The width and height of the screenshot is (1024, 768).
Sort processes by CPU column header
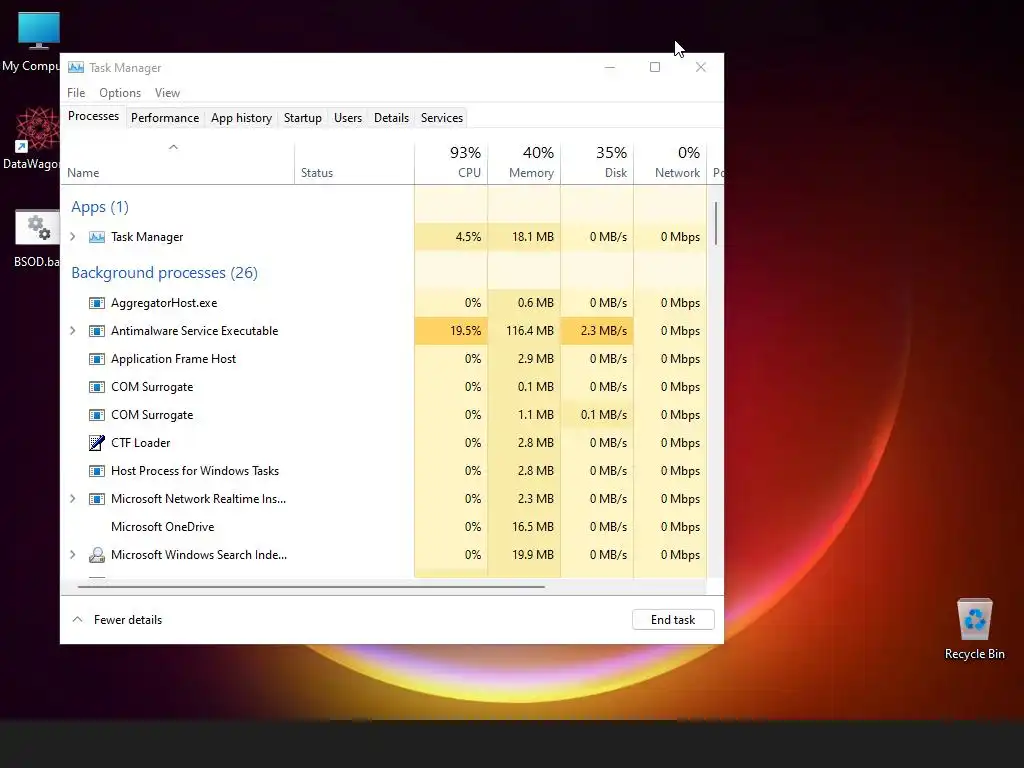[x=451, y=161]
